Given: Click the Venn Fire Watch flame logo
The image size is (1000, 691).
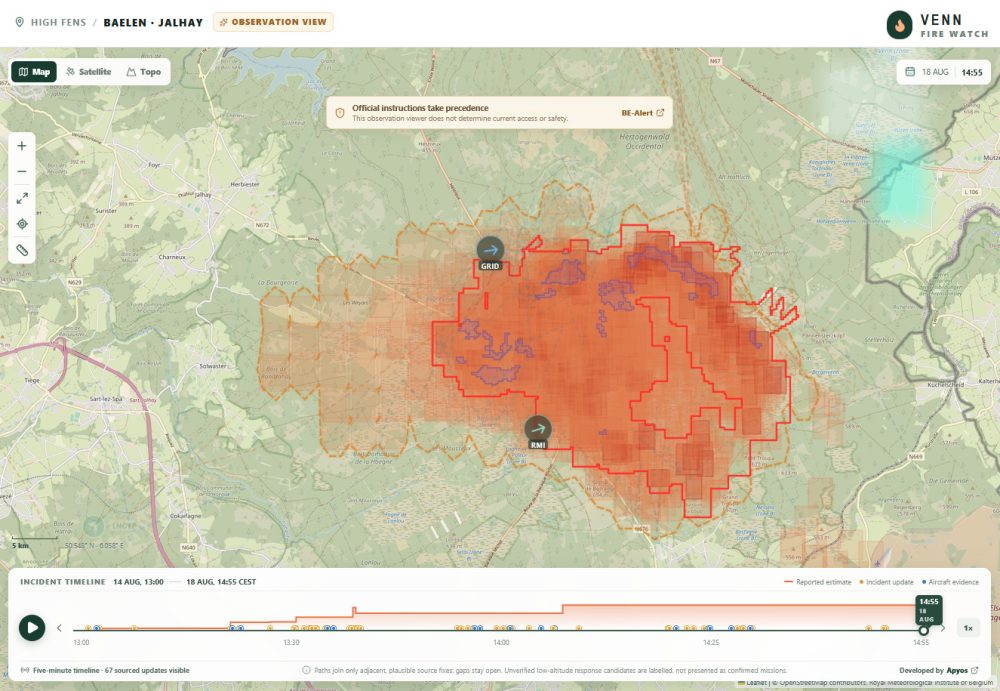Looking at the screenshot, I should 899,26.
